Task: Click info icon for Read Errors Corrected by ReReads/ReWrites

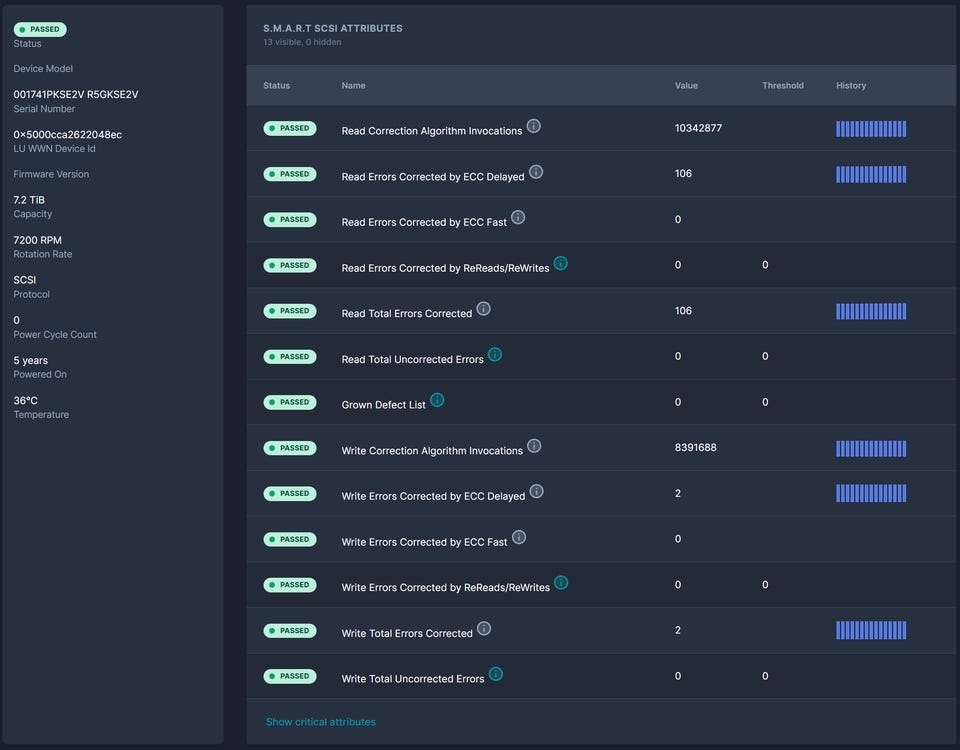Action: (x=561, y=263)
